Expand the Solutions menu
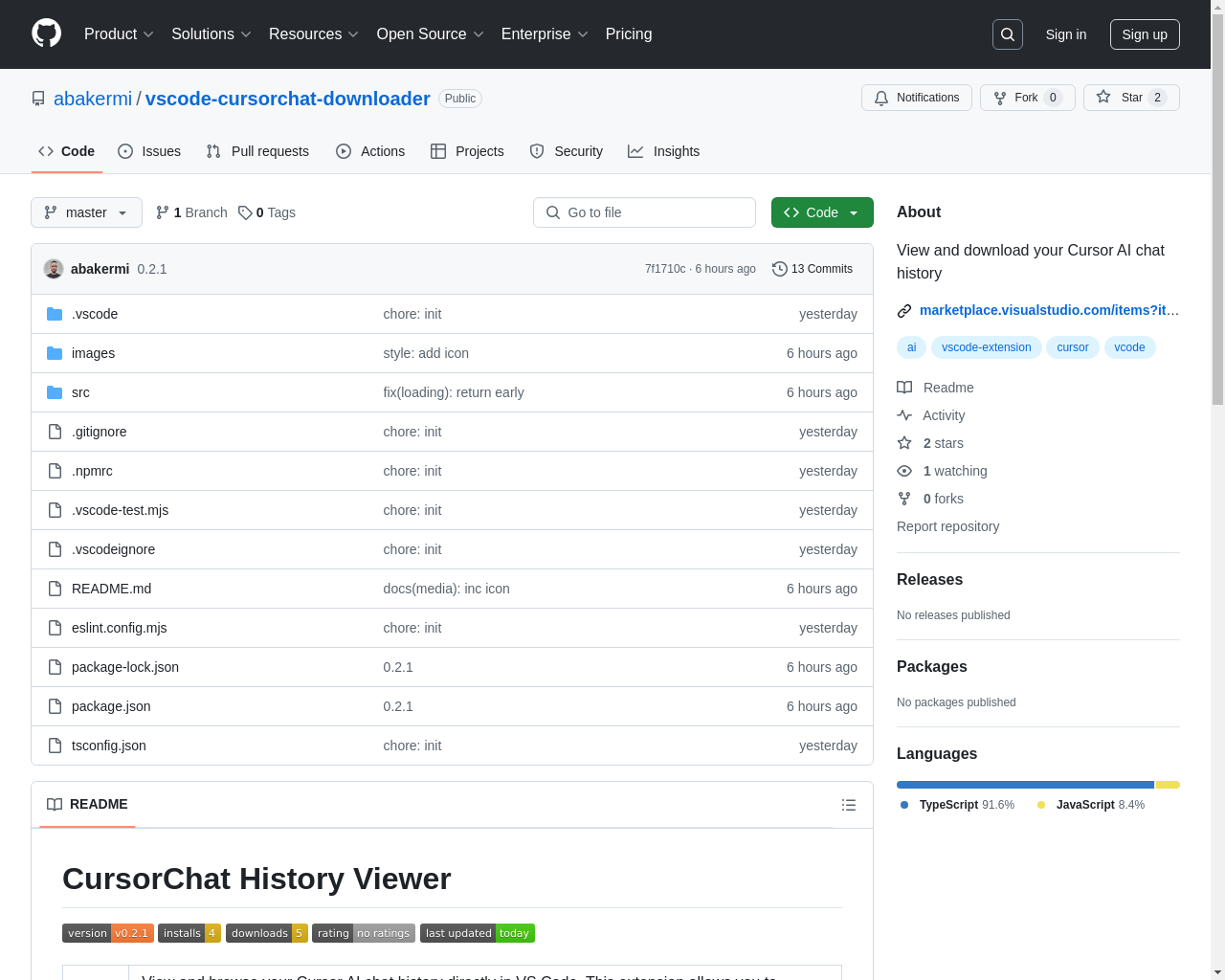Screen dimensions: 1225x980 coord(212,34)
